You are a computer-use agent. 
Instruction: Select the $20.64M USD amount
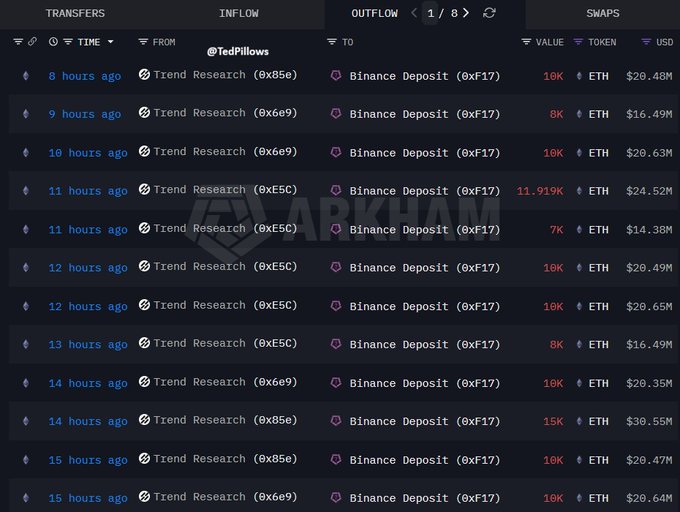(x=649, y=498)
